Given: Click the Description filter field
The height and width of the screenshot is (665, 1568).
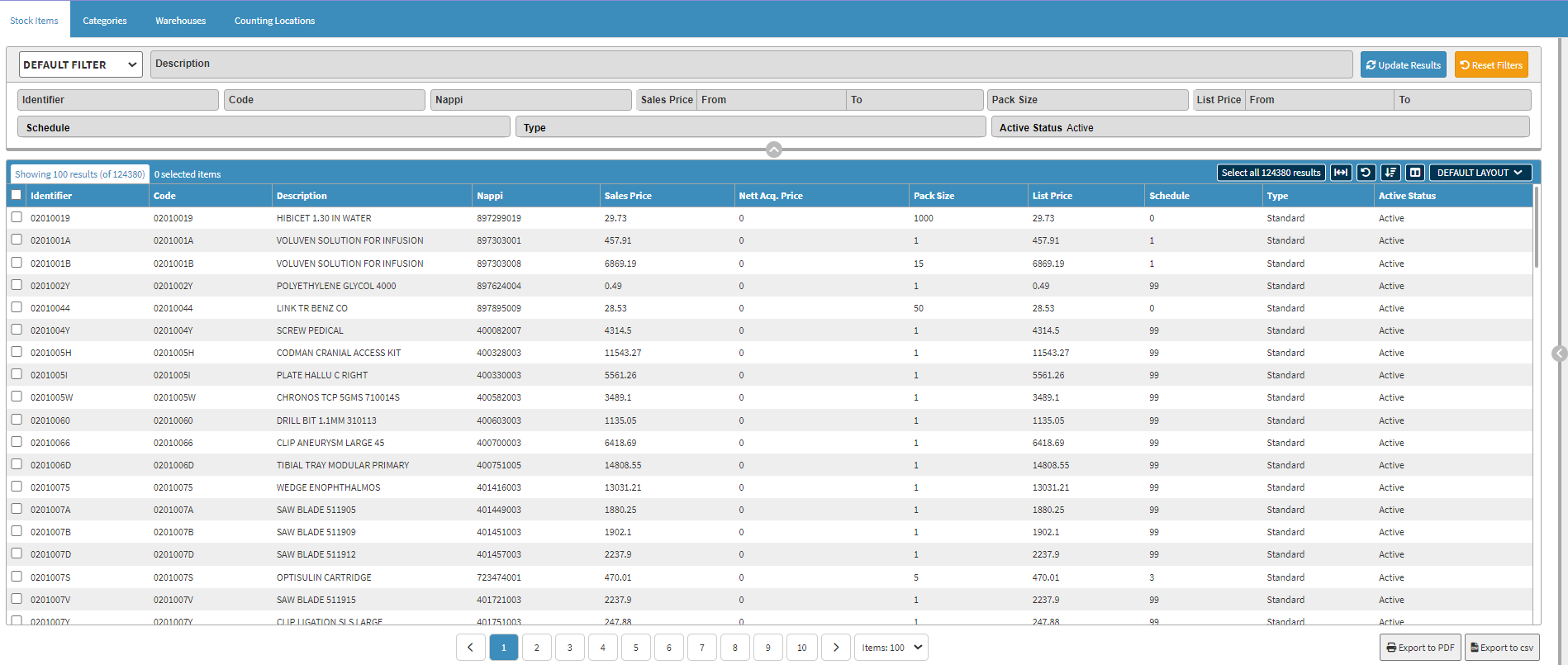Looking at the screenshot, I should (751, 64).
